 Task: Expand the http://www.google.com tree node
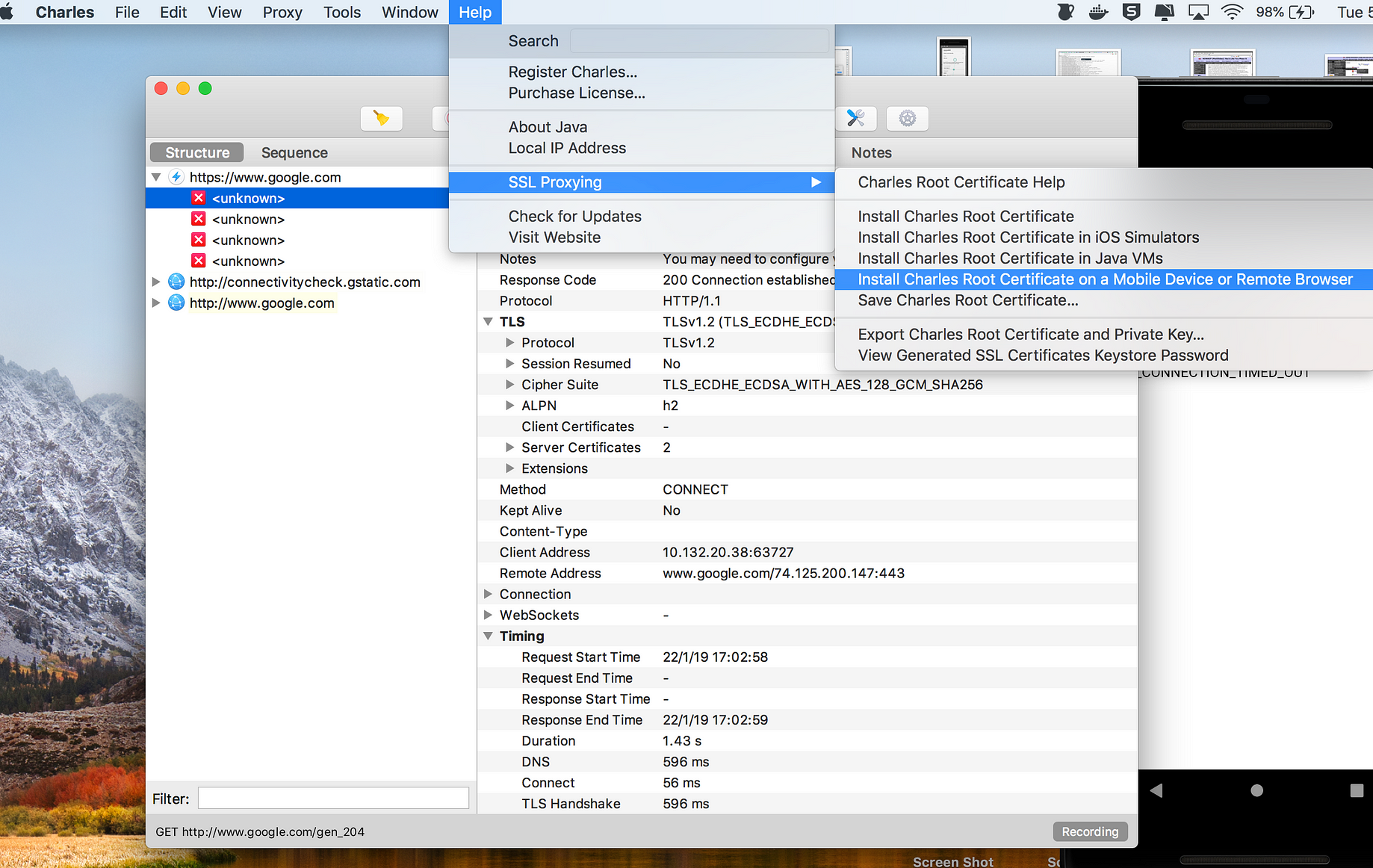pos(156,303)
